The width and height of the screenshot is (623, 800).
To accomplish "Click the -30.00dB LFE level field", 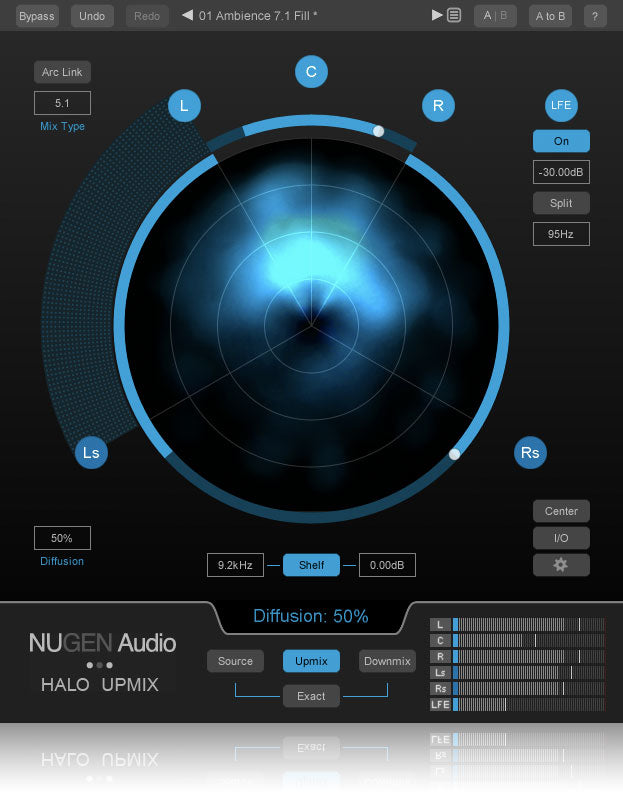I will point(561,172).
